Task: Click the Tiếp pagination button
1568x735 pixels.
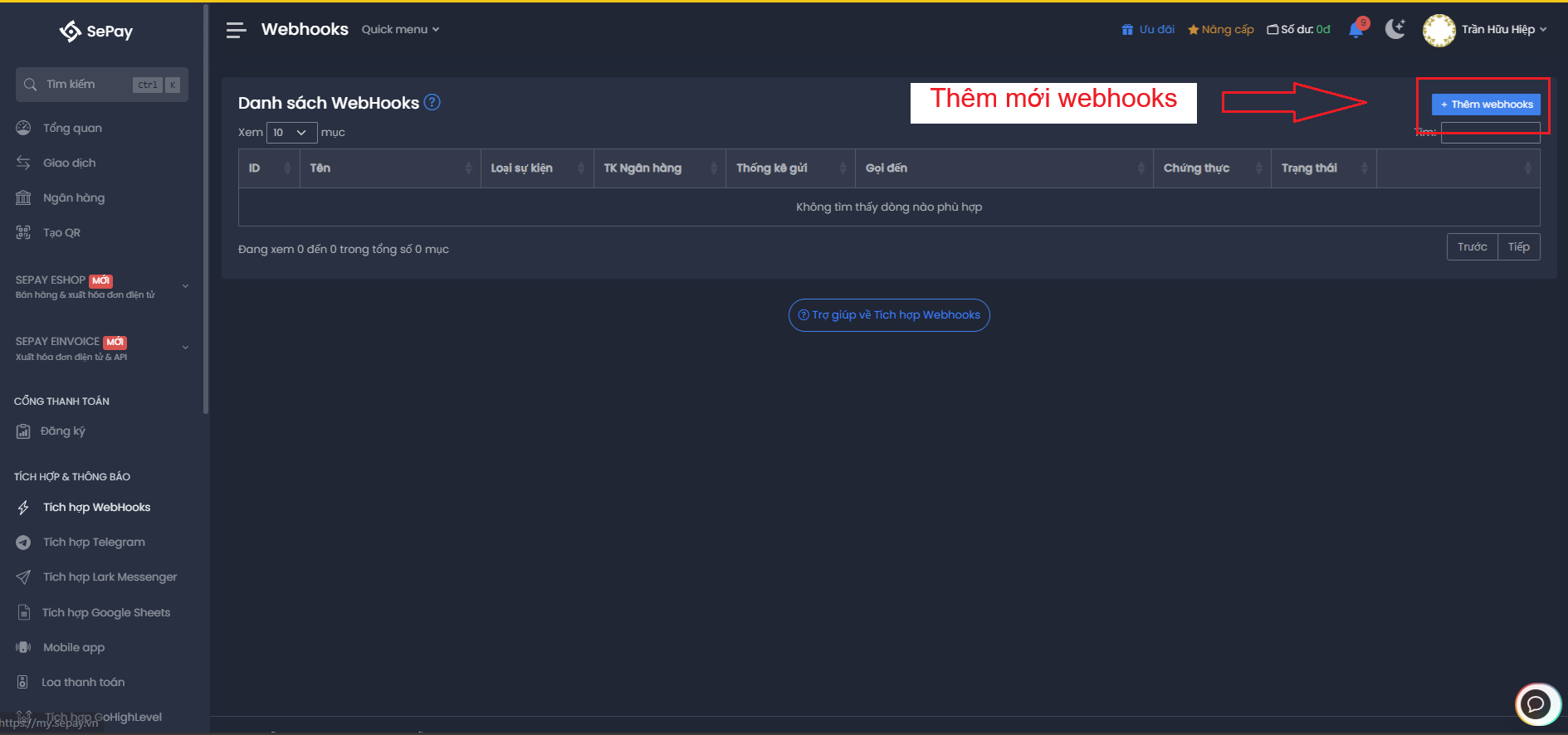Action: click(x=1518, y=247)
